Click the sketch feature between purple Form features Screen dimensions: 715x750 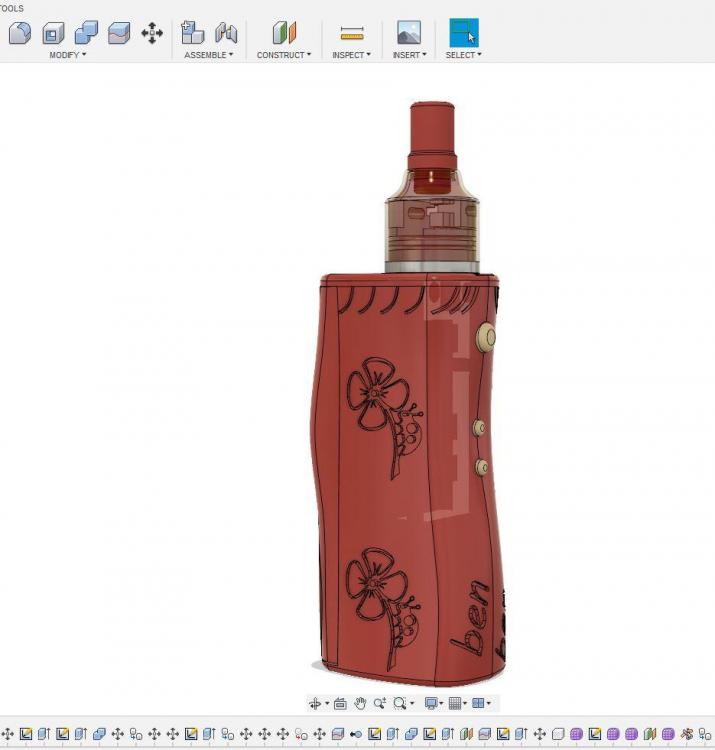coord(594,734)
